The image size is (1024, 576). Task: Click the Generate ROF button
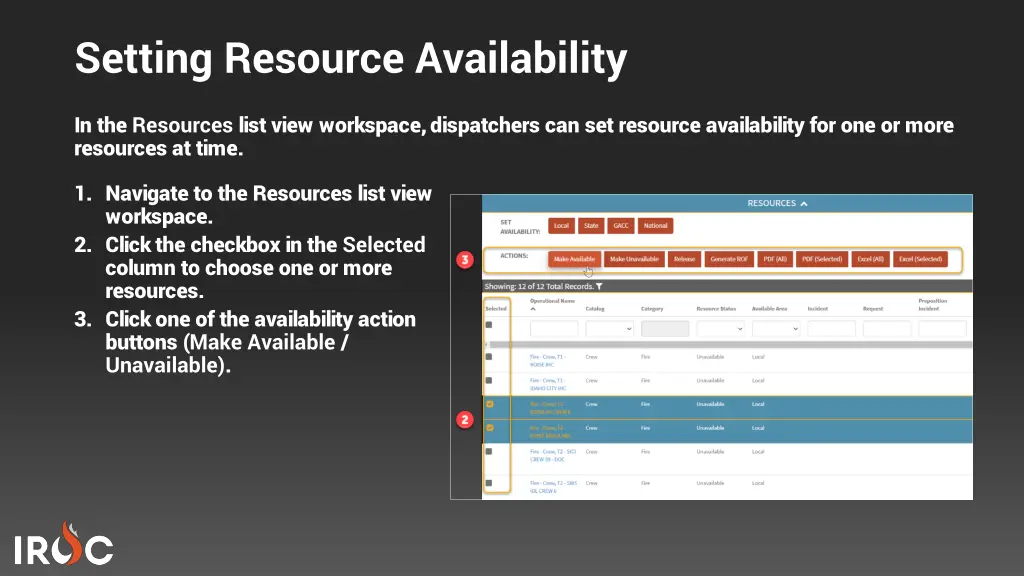coord(729,259)
